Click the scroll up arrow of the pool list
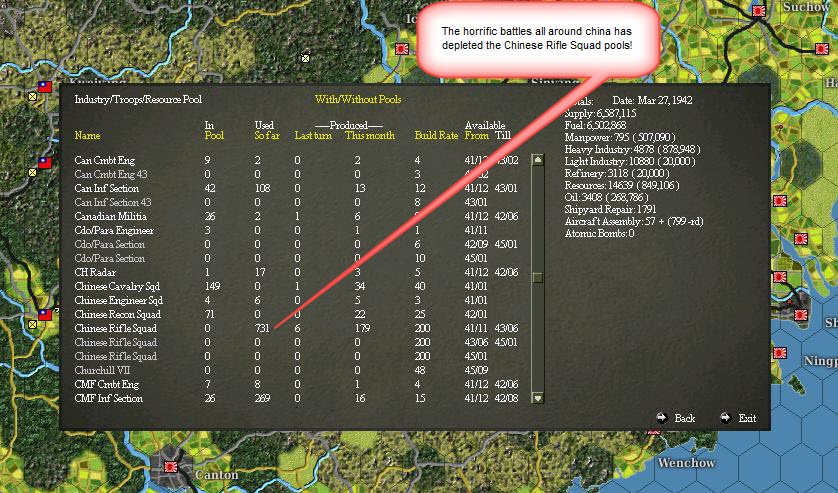 [x=538, y=159]
